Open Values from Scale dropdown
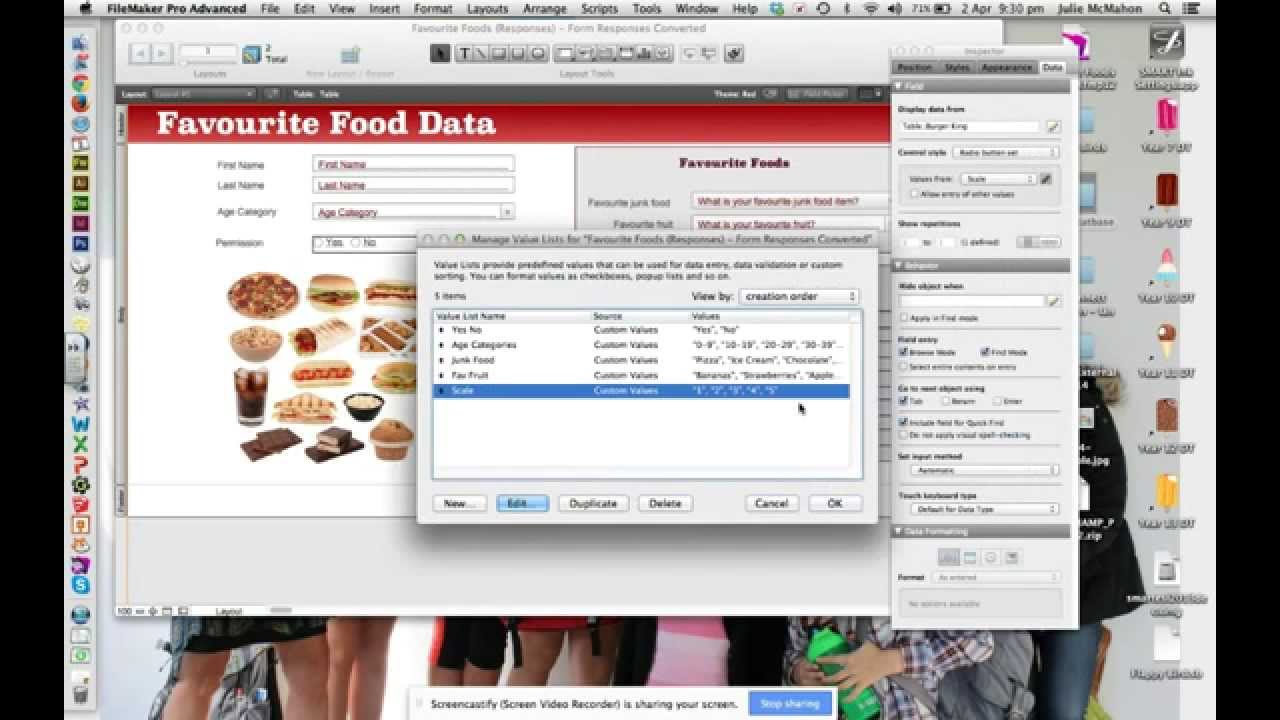 point(997,179)
